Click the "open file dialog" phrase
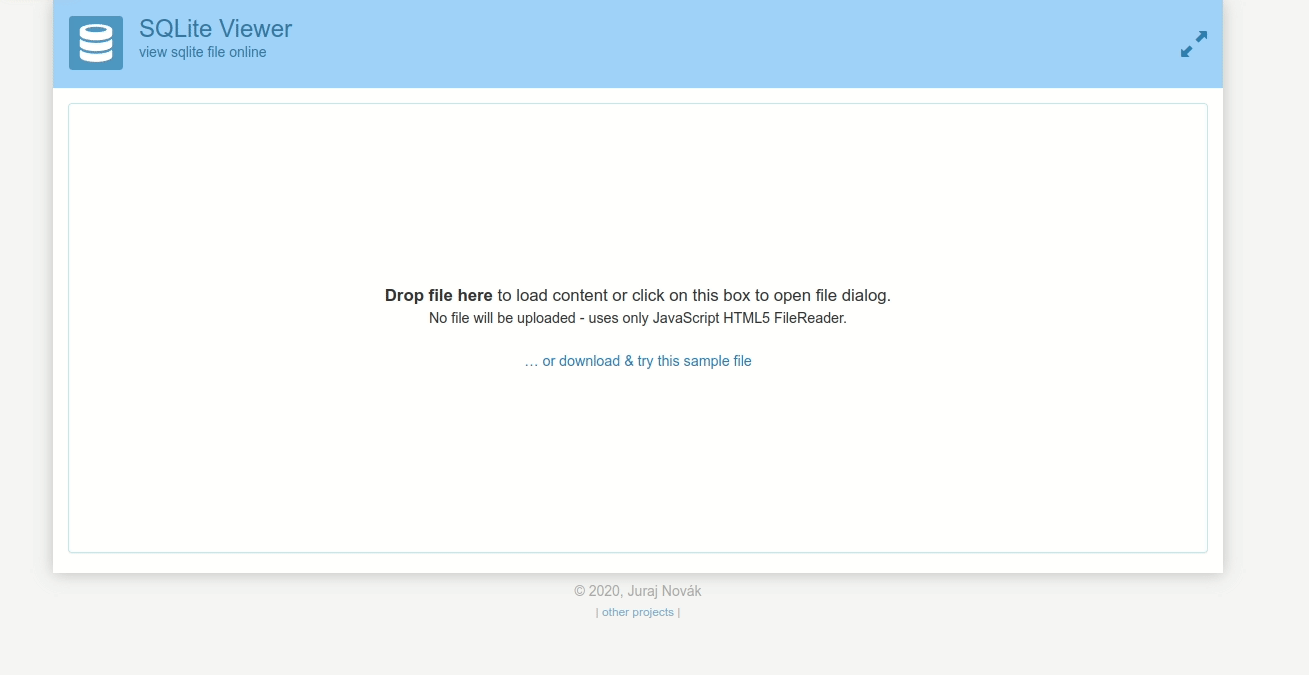Viewport: 1309px width, 675px height. click(831, 296)
